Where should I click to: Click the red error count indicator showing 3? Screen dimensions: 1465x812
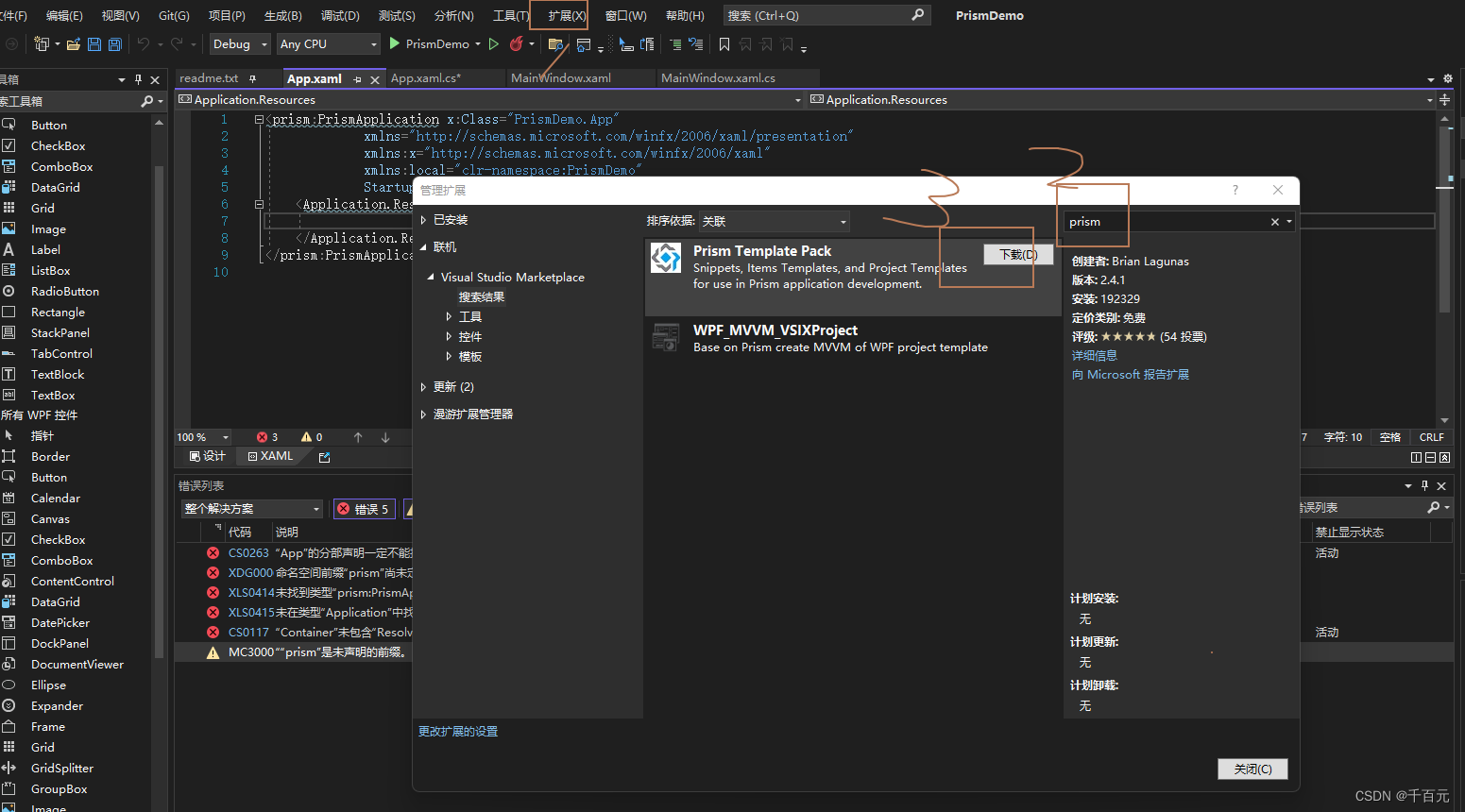(x=267, y=437)
